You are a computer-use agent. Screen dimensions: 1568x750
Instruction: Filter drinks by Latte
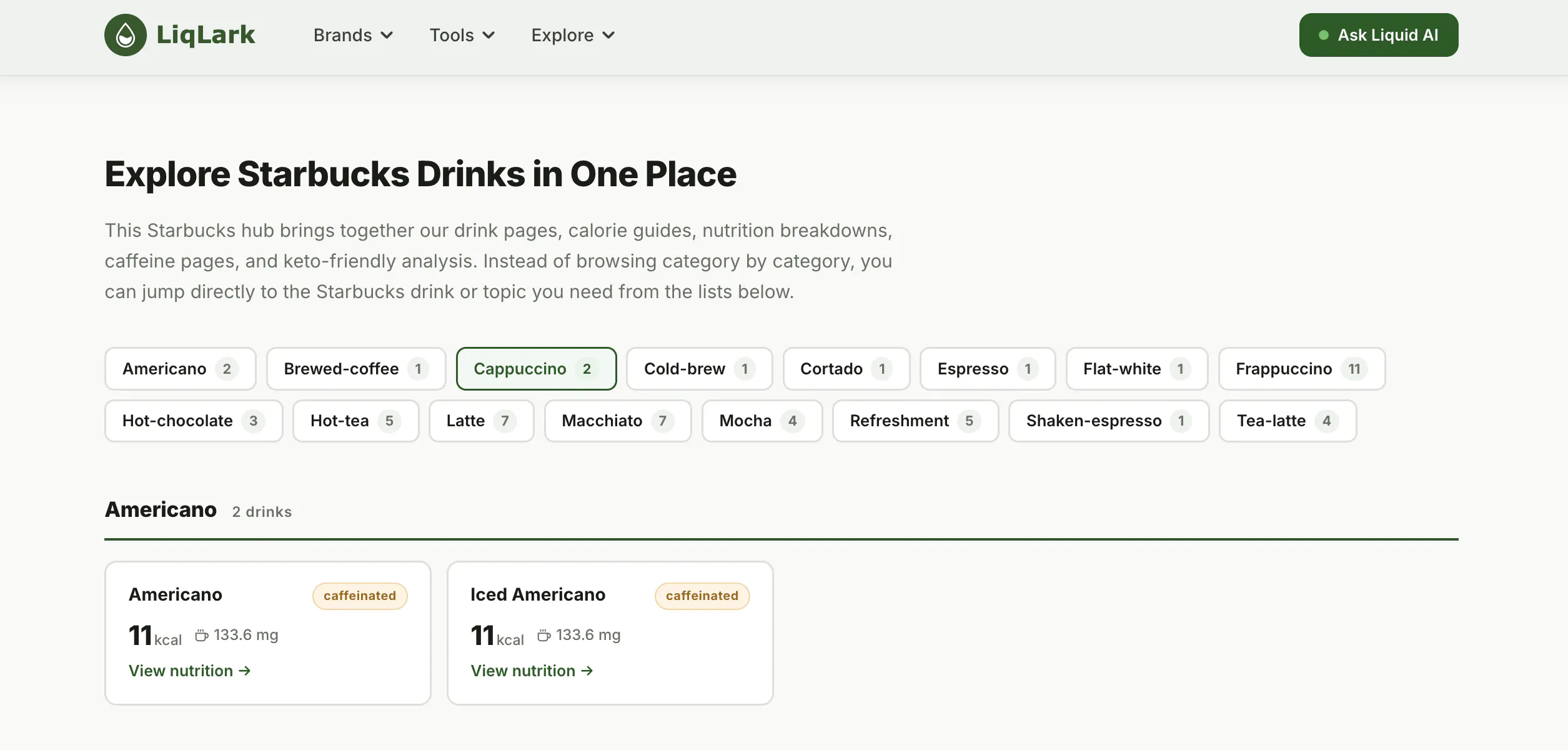(481, 421)
